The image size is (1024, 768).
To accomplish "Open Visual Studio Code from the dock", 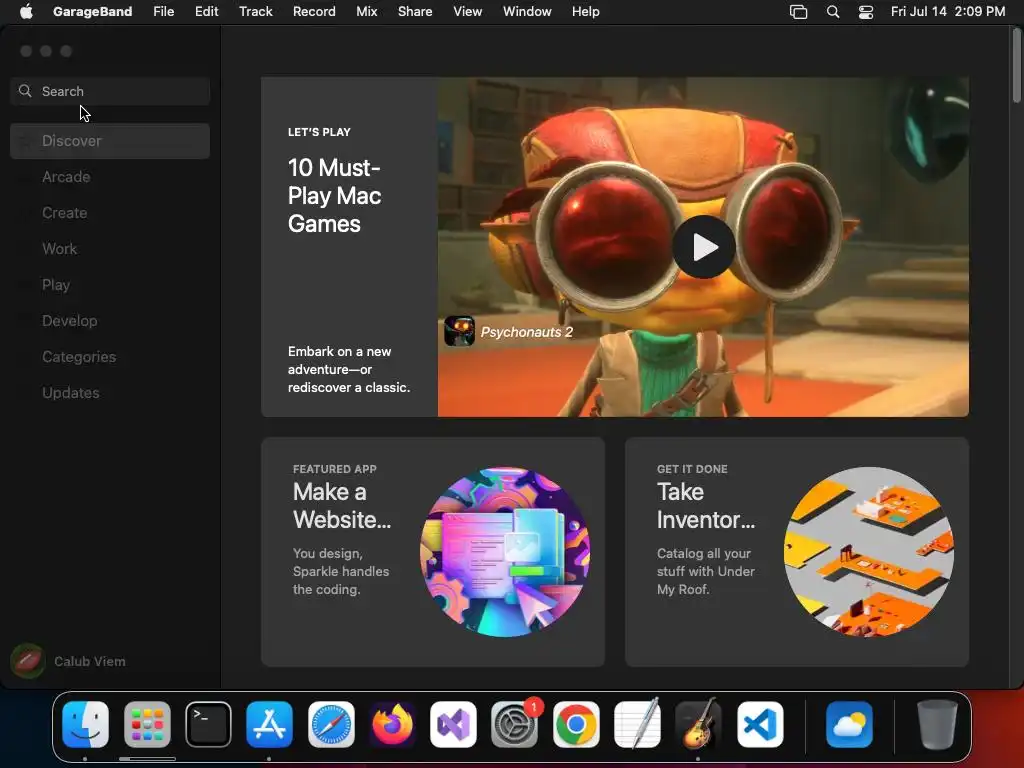I will coord(760,724).
